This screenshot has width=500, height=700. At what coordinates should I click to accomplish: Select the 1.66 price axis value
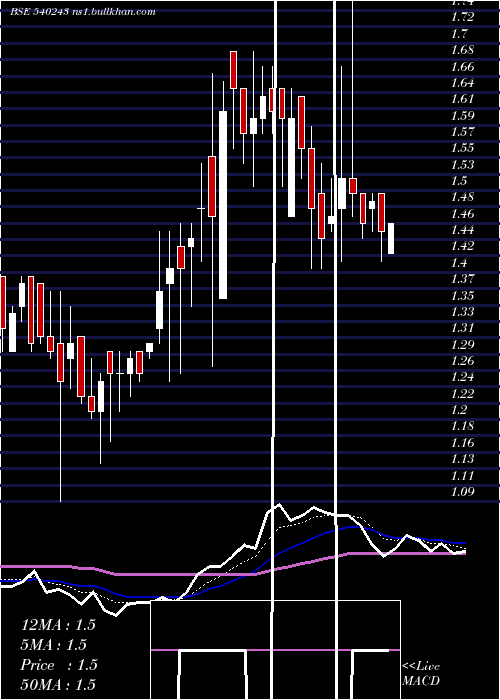[x=462, y=67]
